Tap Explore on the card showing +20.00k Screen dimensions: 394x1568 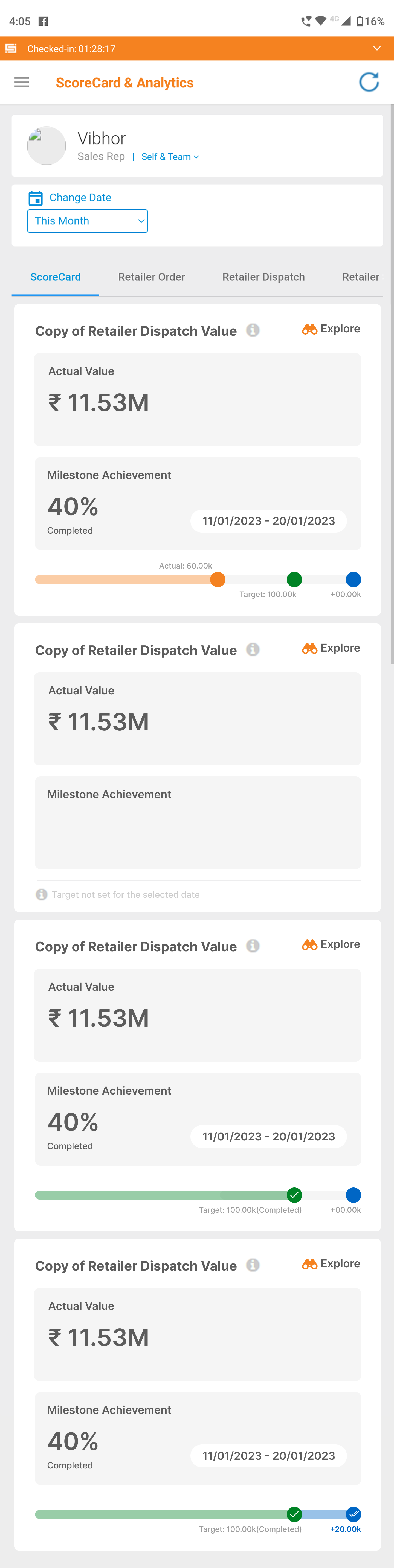pos(331,1264)
